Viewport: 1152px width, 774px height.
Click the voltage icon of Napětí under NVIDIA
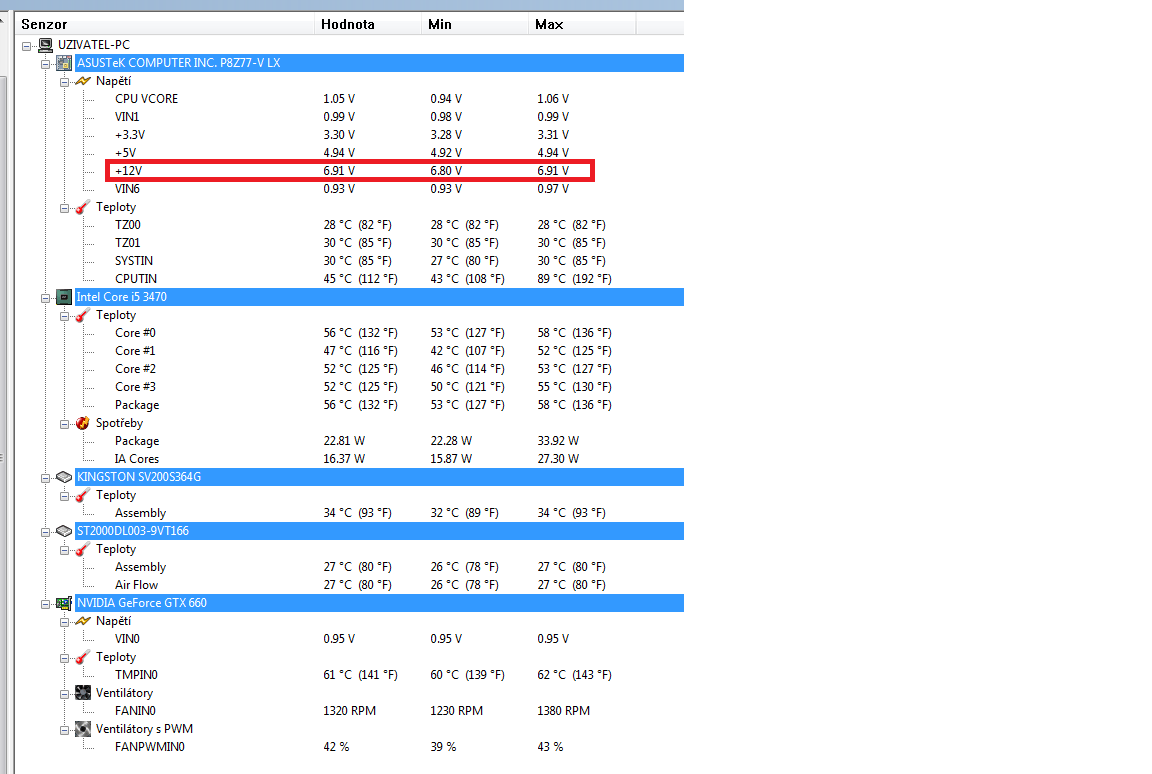pos(83,621)
